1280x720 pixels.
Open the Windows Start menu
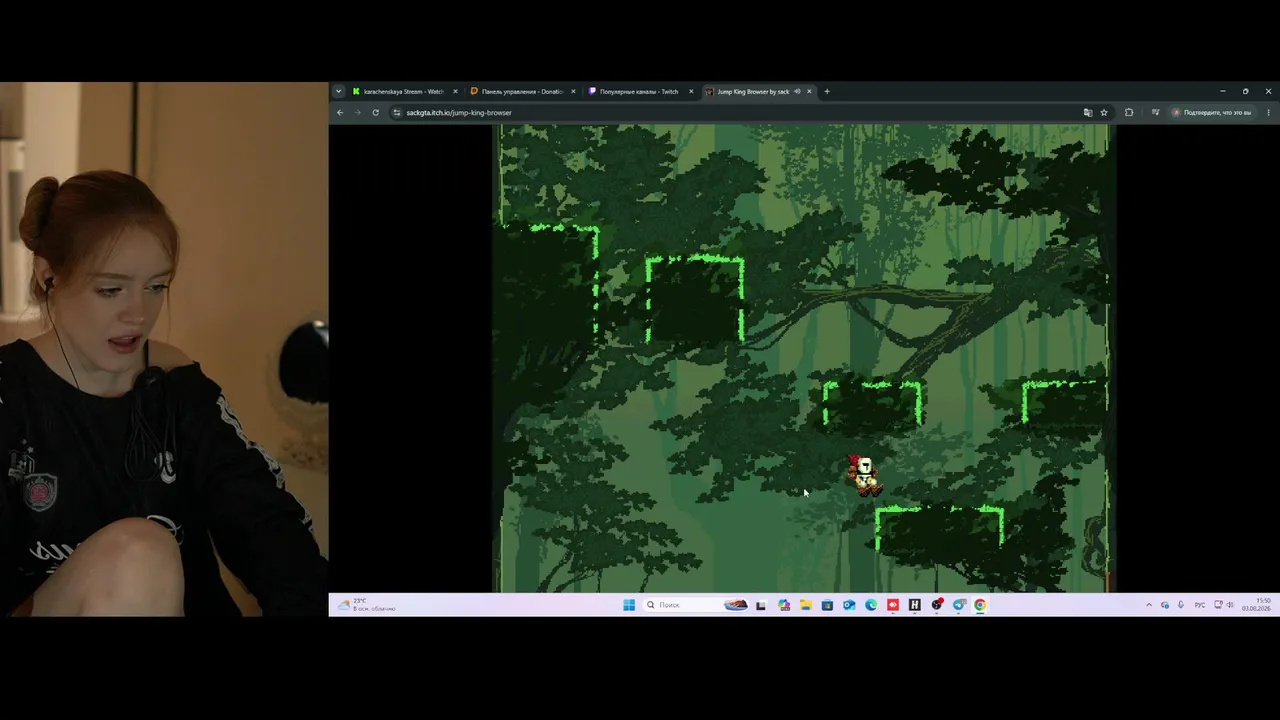tap(629, 605)
